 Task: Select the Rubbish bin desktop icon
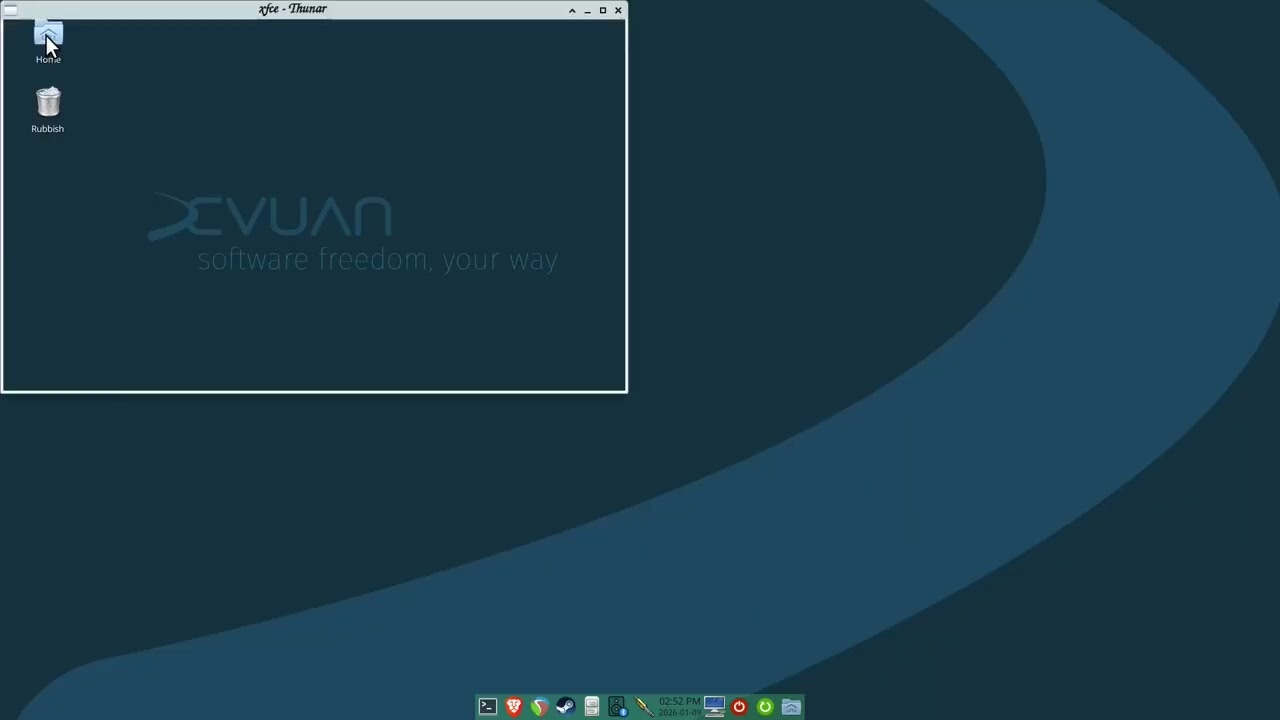(x=48, y=103)
